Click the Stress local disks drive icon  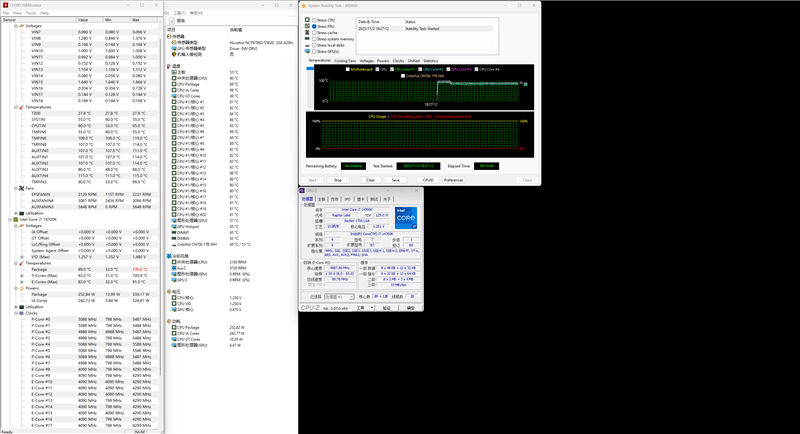[x=307, y=45]
